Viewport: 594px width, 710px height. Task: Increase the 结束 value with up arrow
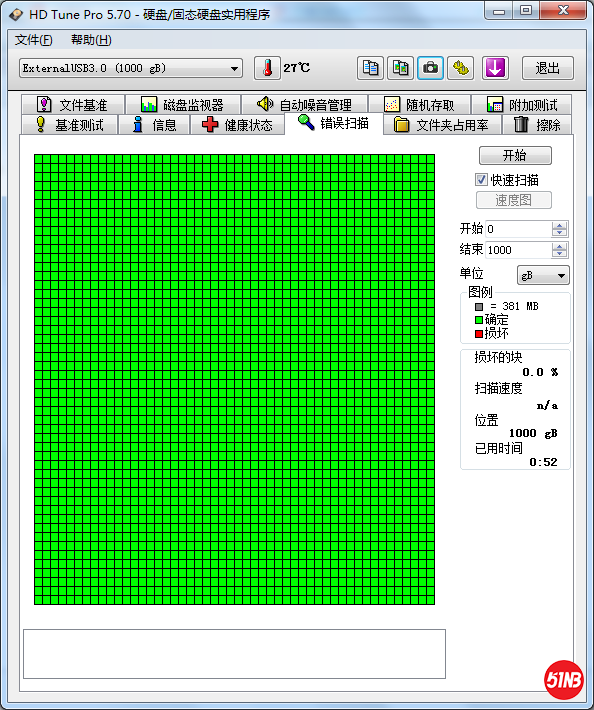point(560,246)
